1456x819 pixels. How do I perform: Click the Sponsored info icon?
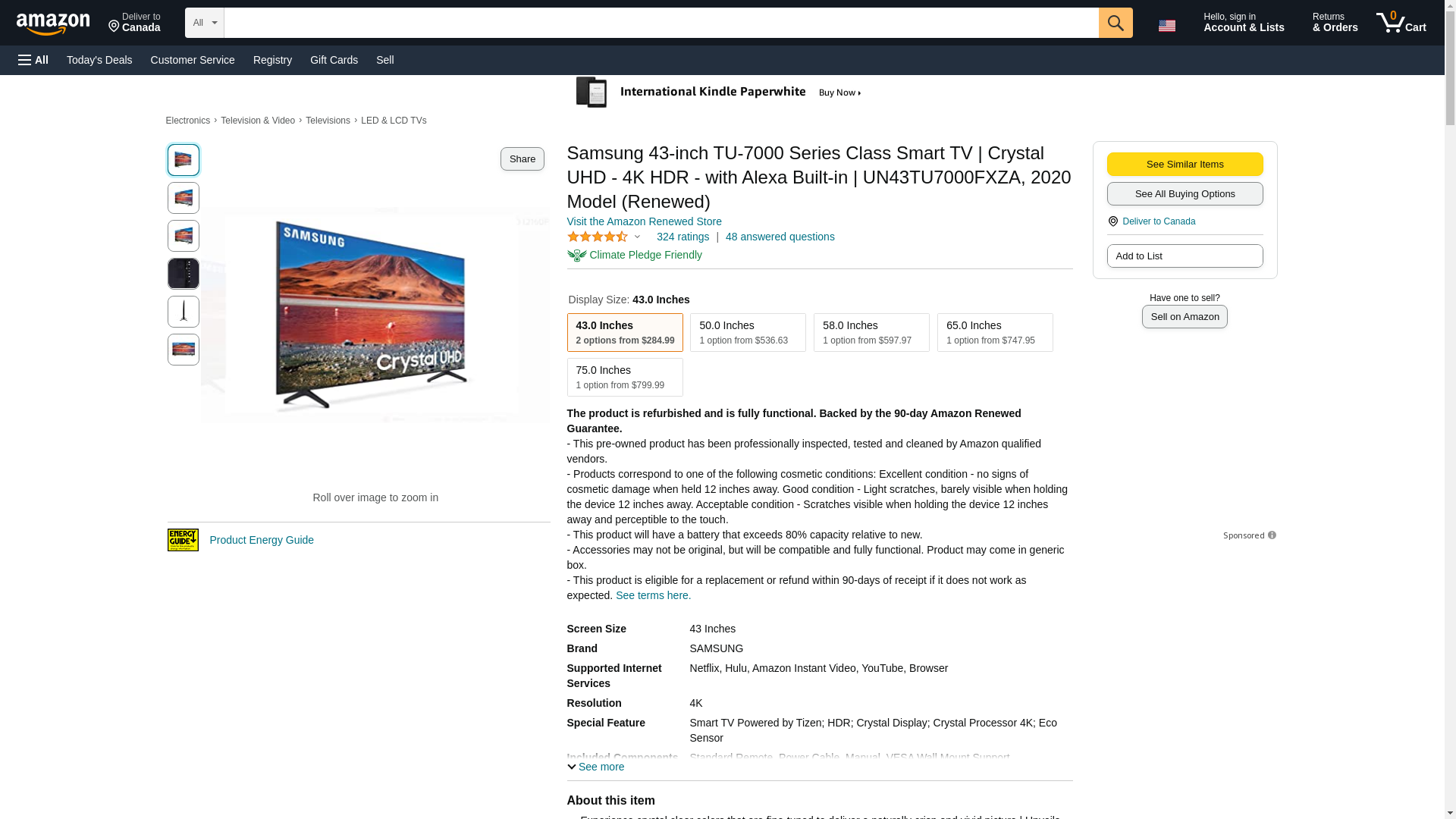(x=1272, y=535)
